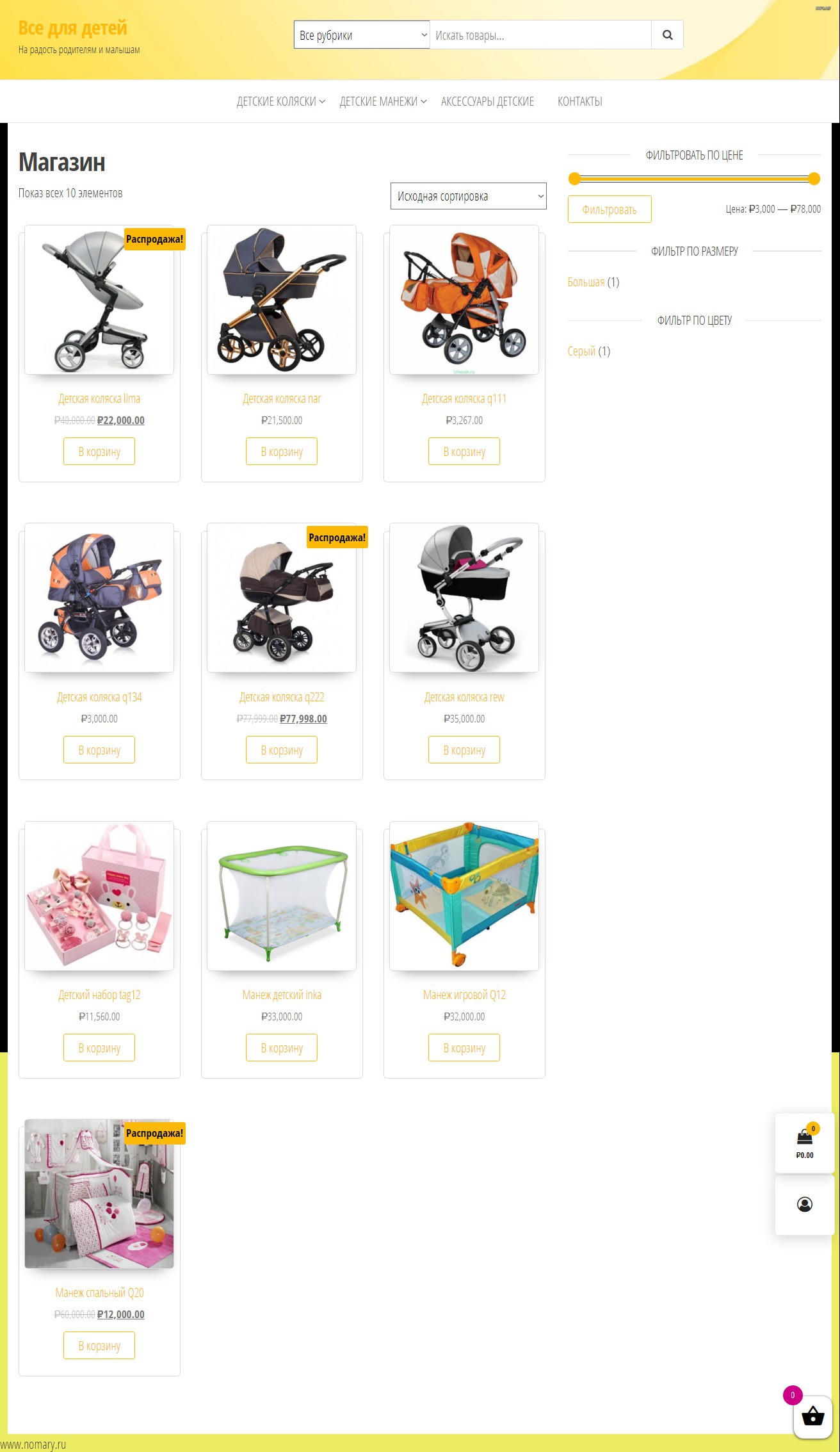The image size is (840, 1452).
Task: Expand the Детские коляски menu
Action: tap(281, 101)
